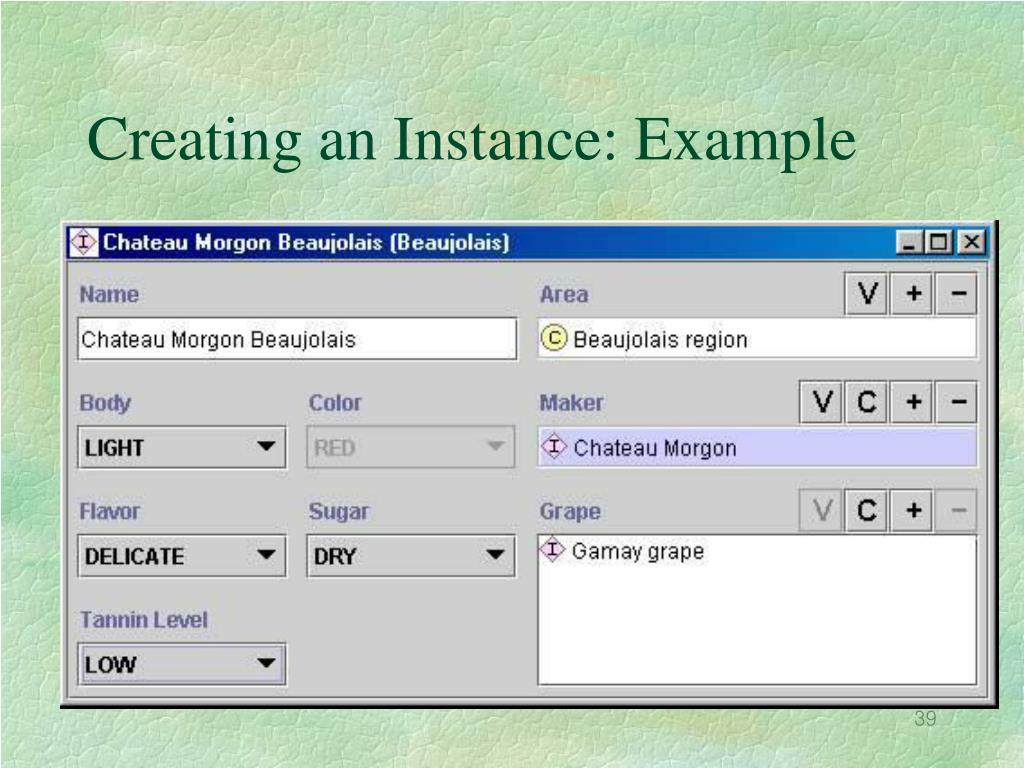The height and width of the screenshot is (768, 1024).
Task: Open the Color dropdown showing RED
Action: (411, 447)
